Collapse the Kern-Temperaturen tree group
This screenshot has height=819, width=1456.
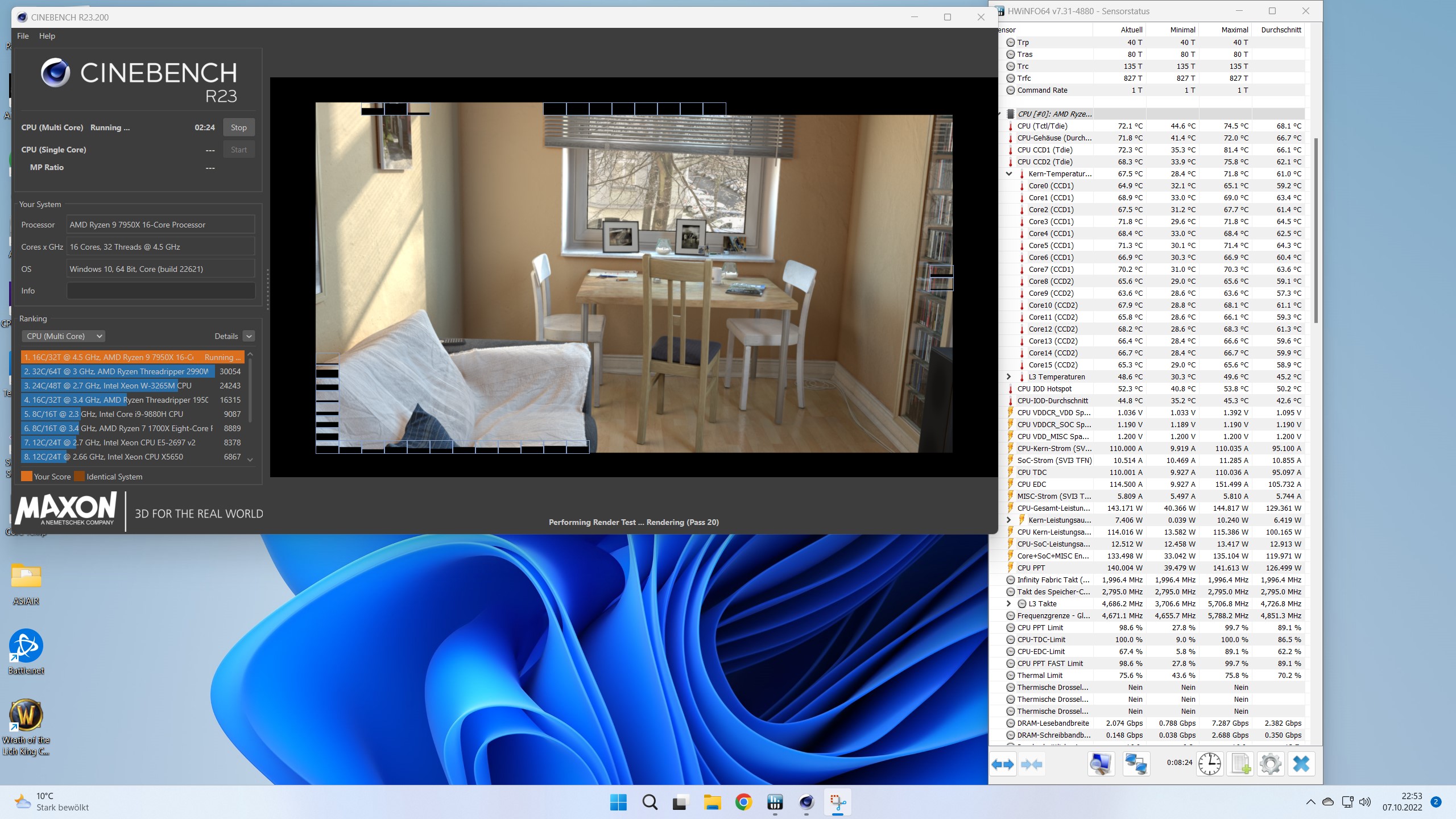pos(1009,174)
